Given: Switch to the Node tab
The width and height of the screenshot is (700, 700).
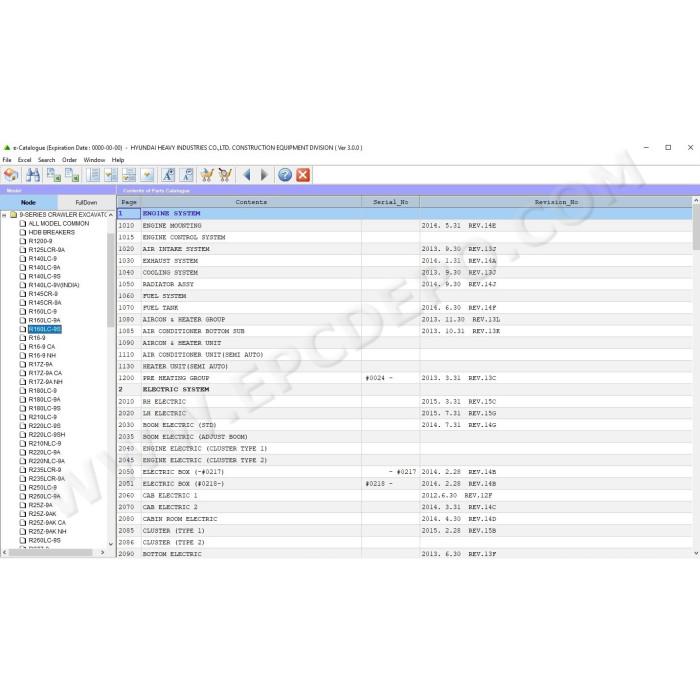Looking at the screenshot, I should [x=29, y=202].
